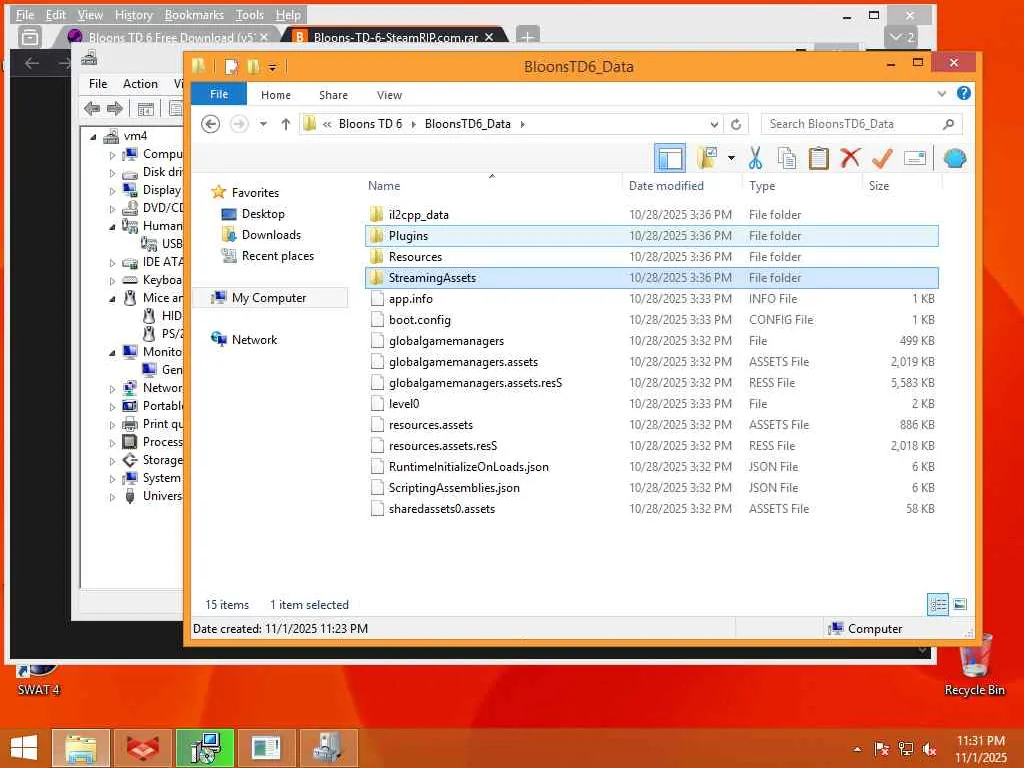The width and height of the screenshot is (1024, 768).
Task: Open the View ribbon tab
Action: (389, 95)
